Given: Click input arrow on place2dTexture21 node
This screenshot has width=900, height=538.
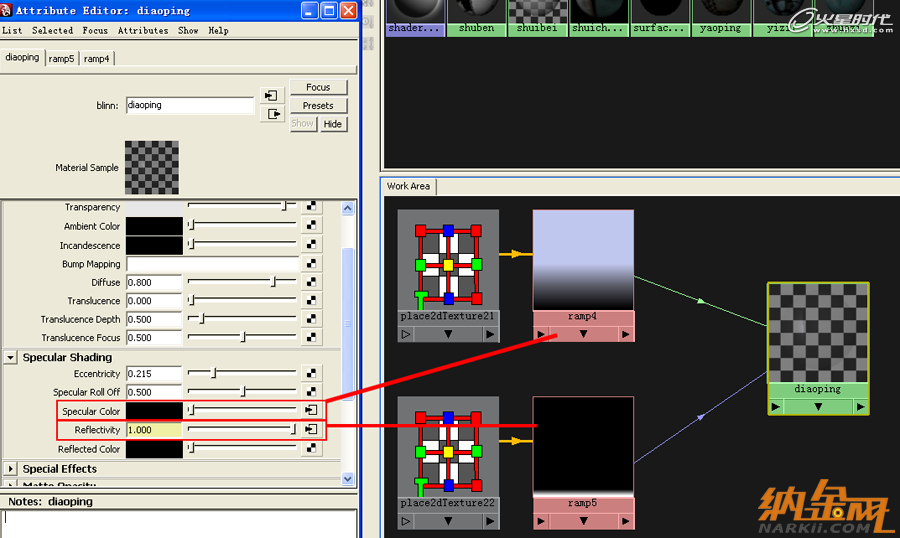Looking at the screenshot, I should point(406,334).
